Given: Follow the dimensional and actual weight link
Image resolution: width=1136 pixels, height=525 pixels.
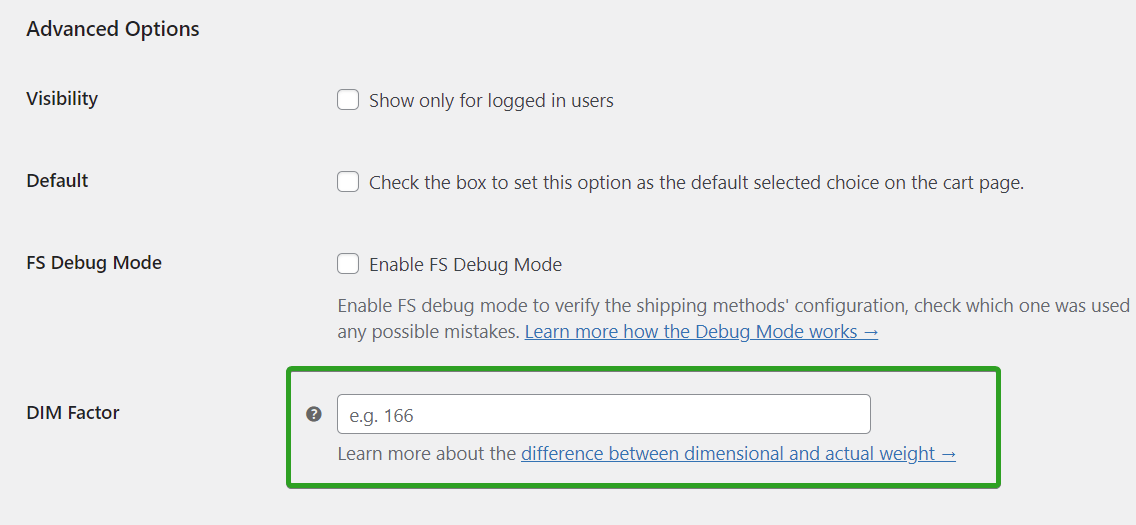Looking at the screenshot, I should click(x=738, y=453).
